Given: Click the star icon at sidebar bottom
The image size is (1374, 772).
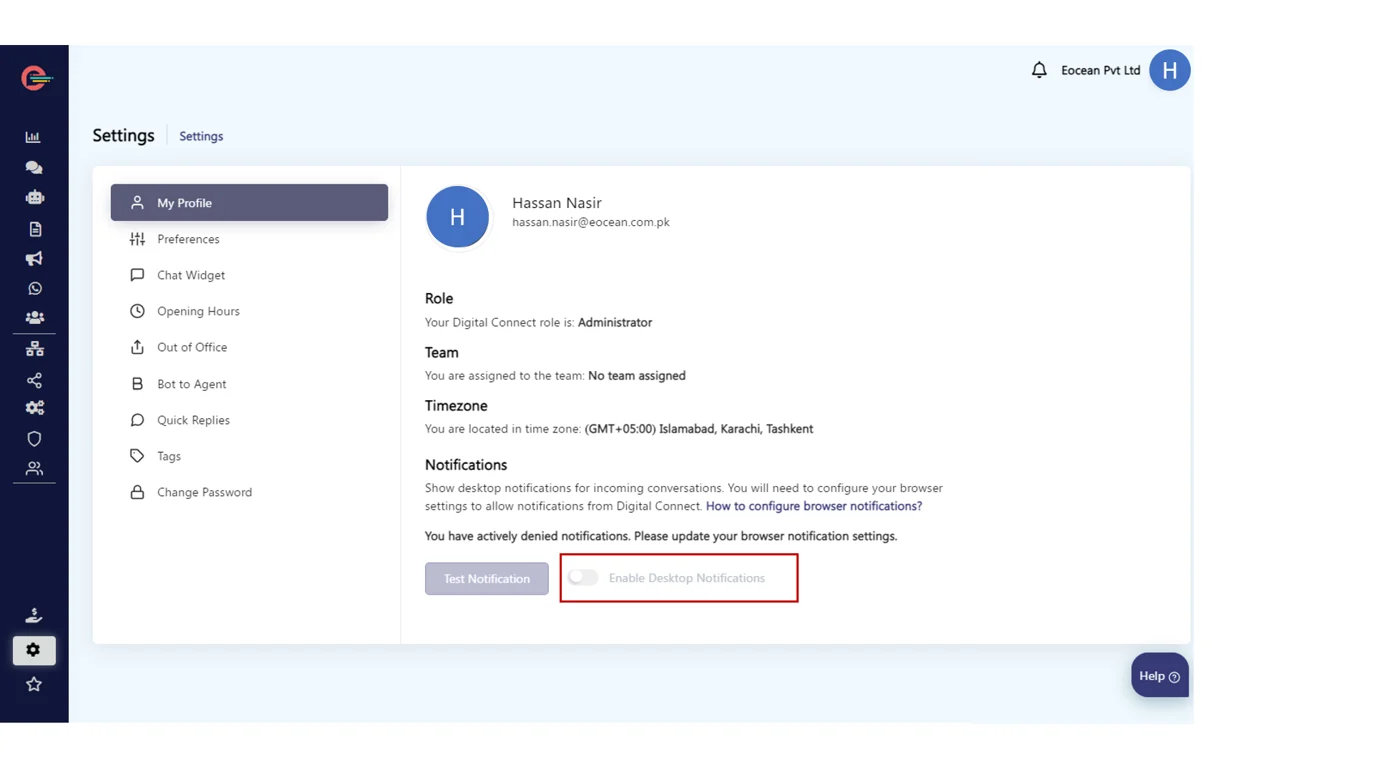Looking at the screenshot, I should pos(34,684).
